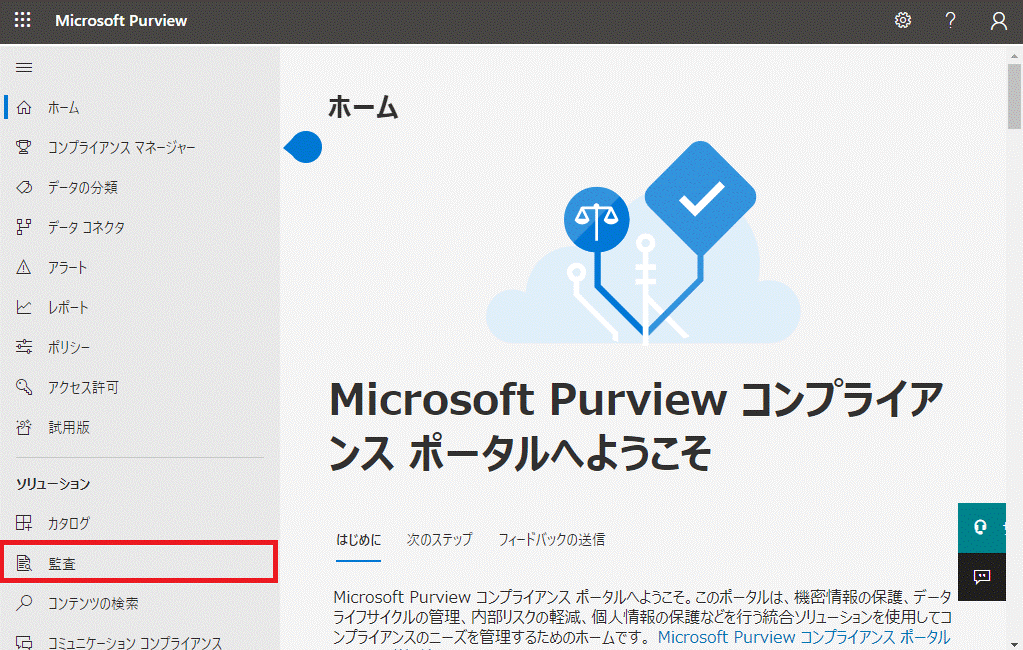The height and width of the screenshot is (650, 1023).
Task: Click the blue teardrop tip marker
Action: tap(303, 147)
